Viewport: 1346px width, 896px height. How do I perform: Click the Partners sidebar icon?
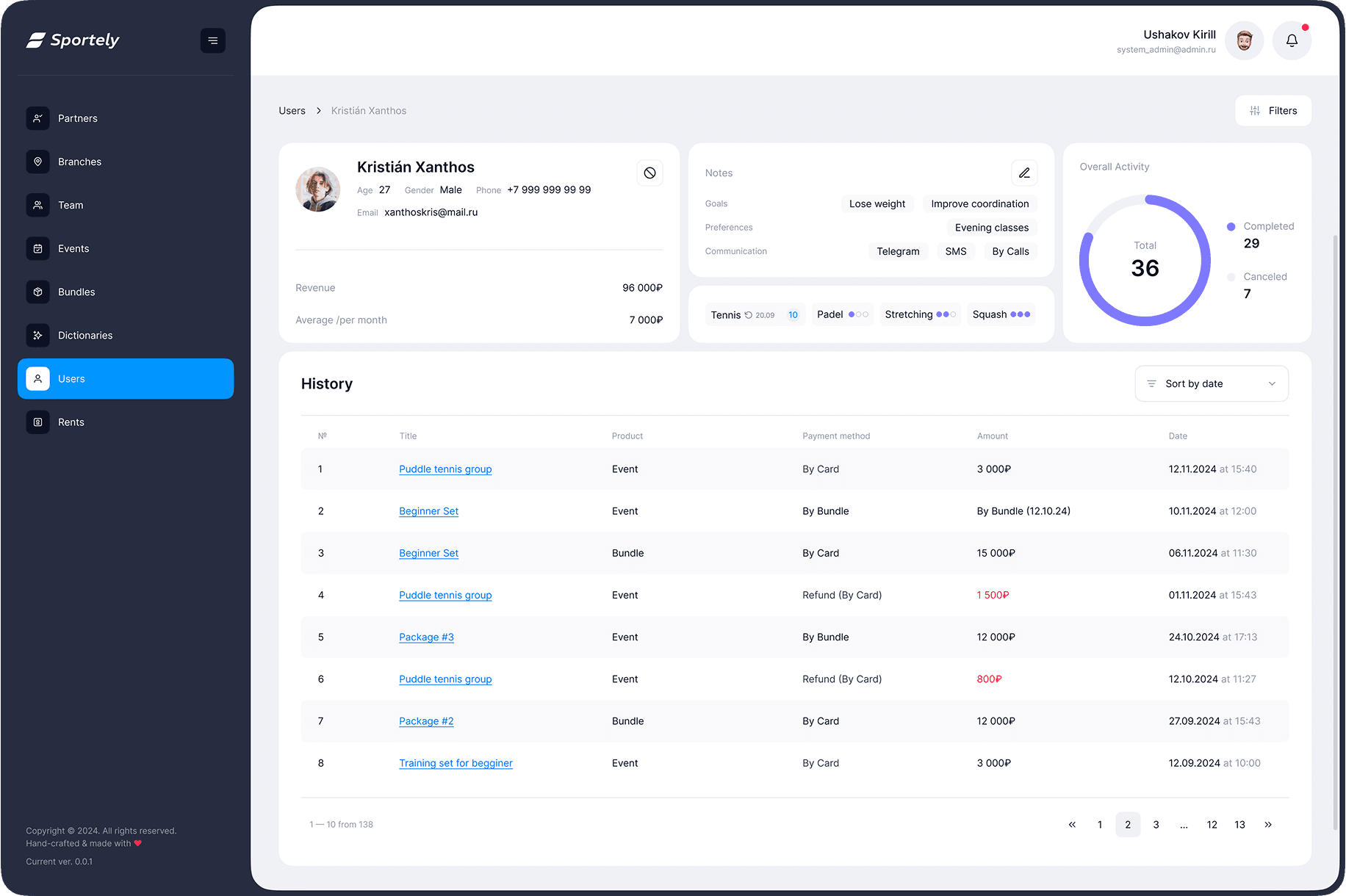(38, 118)
